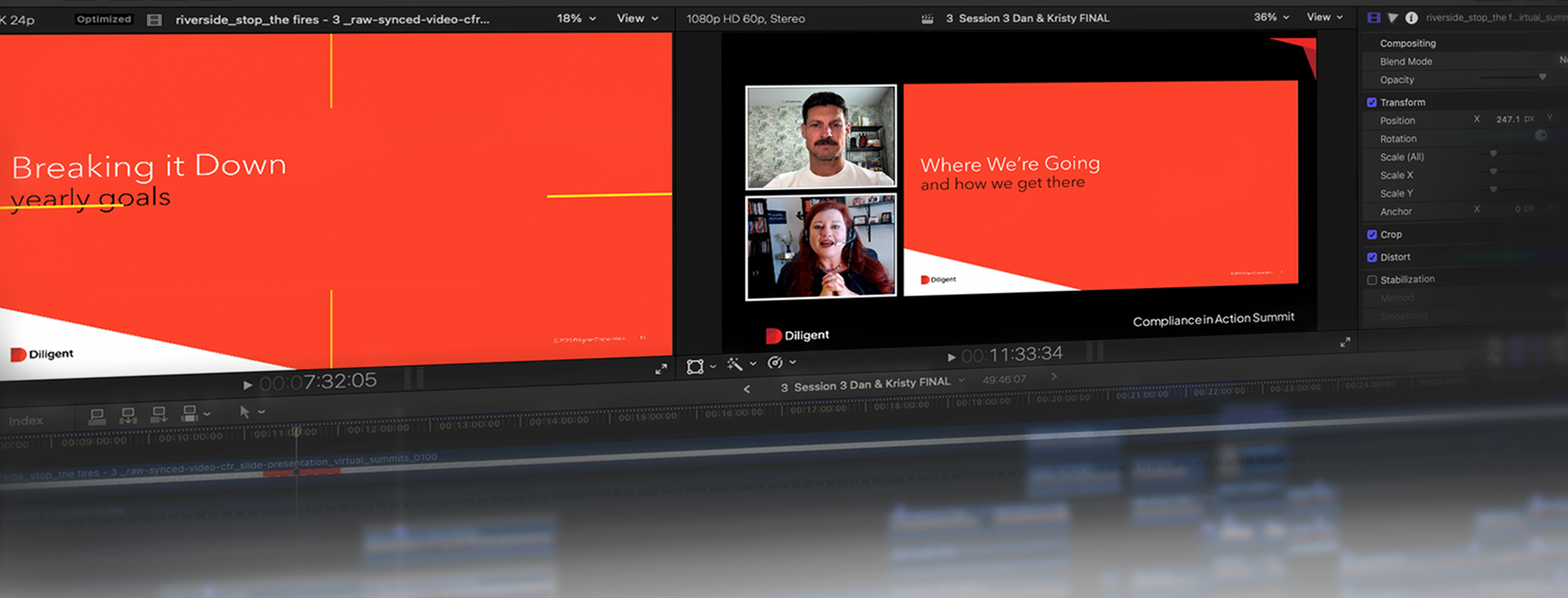1568x598 pixels.
Task: Open the Video inspector filmstrip icon
Action: click(1374, 17)
